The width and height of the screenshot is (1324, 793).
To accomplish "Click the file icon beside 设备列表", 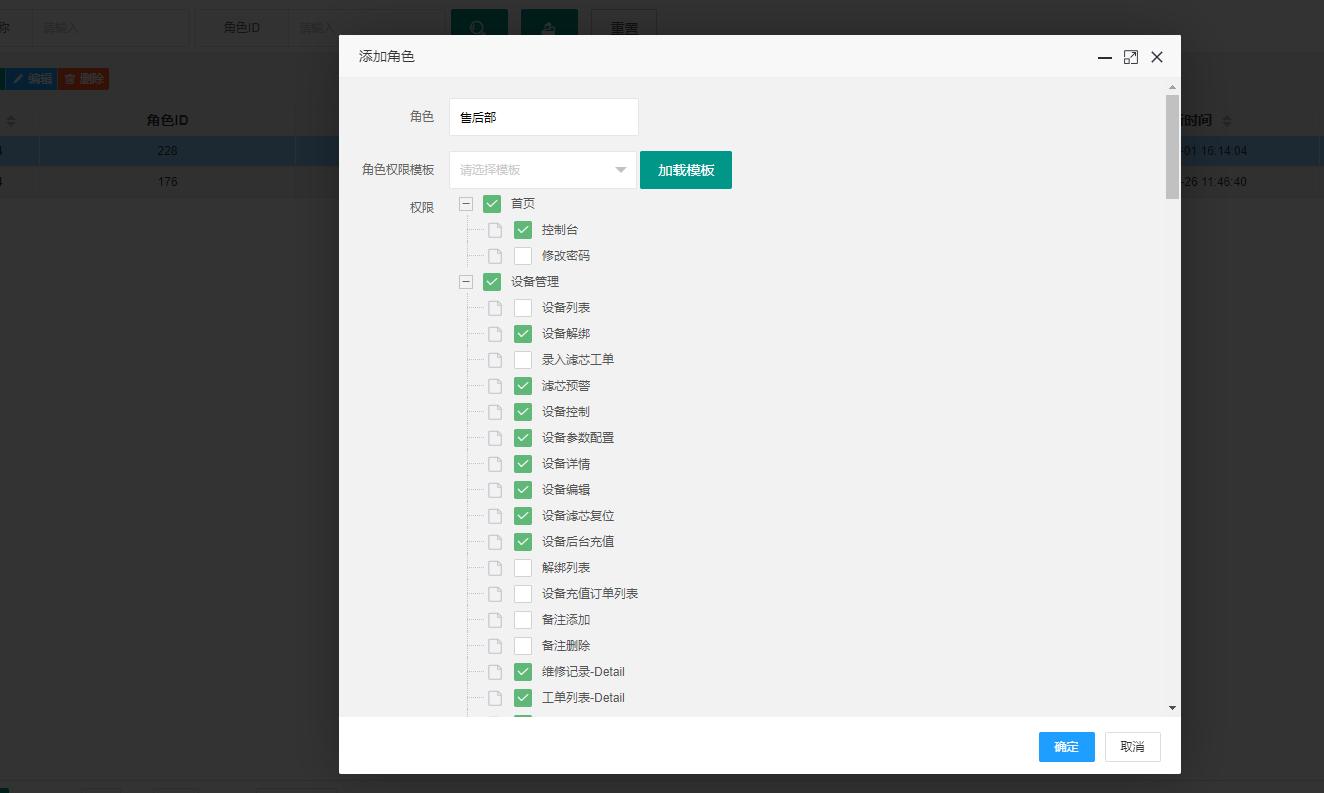I will 495,308.
